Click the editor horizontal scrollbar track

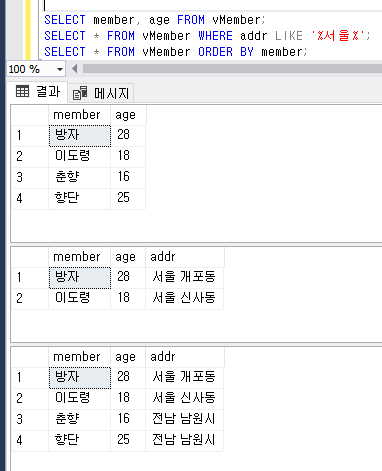[232, 69]
